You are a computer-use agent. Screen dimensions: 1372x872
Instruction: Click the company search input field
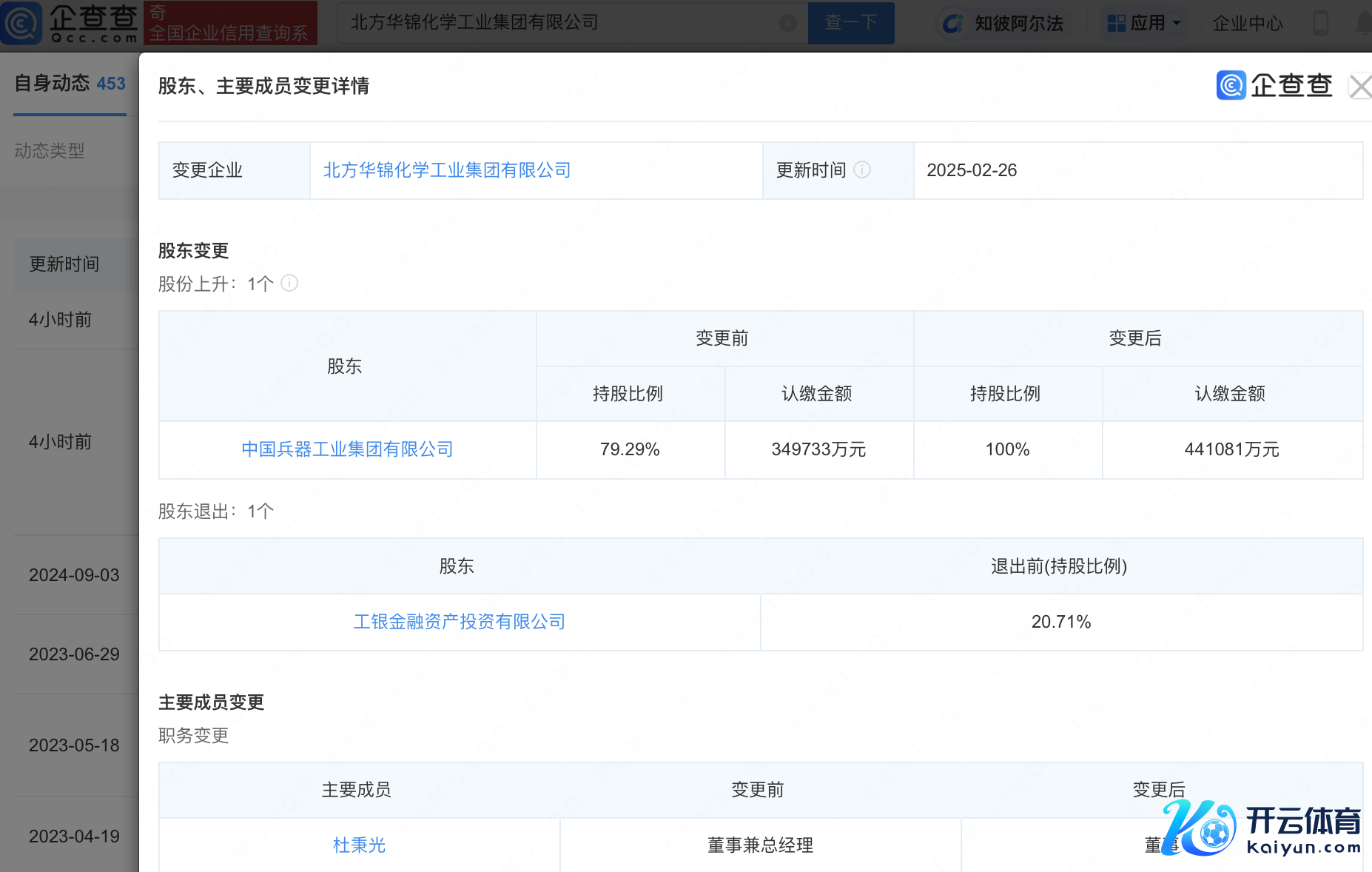pyautogui.click(x=562, y=23)
